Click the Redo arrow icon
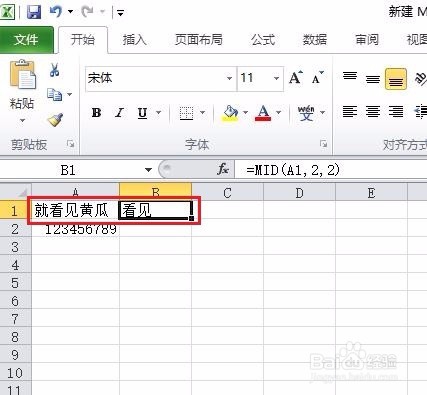The width and height of the screenshot is (427, 395). pyautogui.click(x=88, y=12)
